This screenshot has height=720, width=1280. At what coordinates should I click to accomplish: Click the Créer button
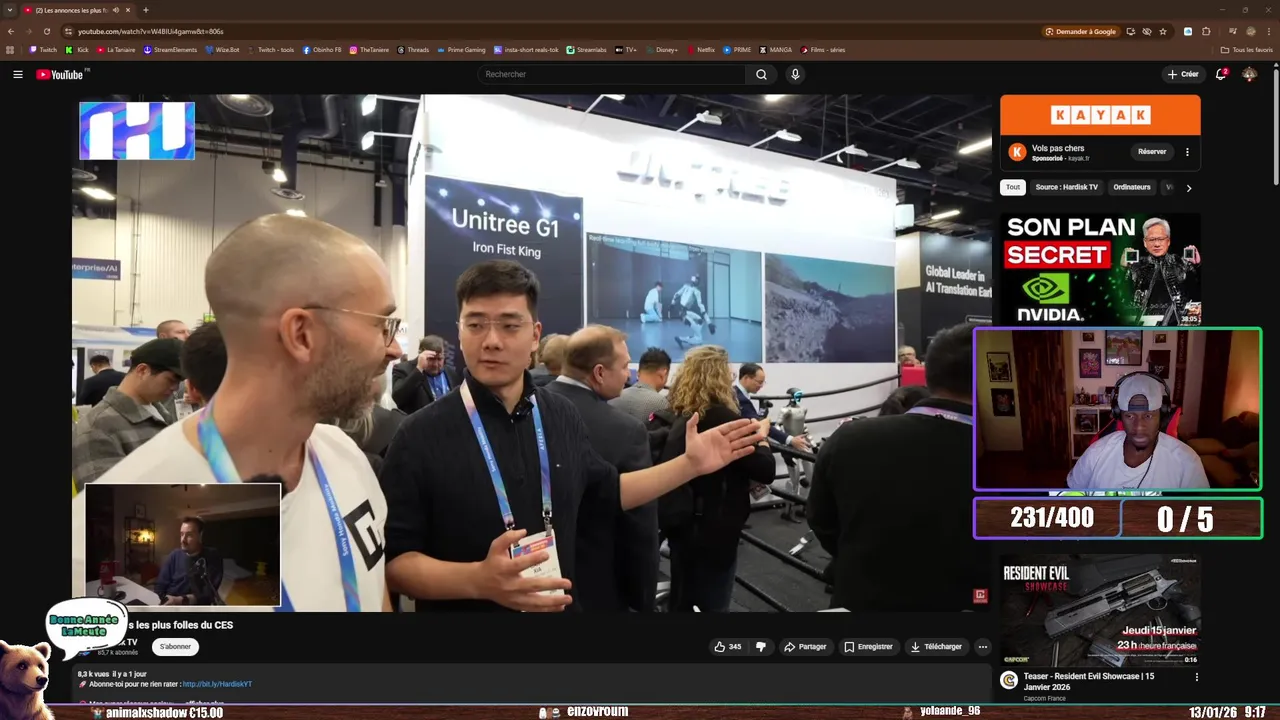(x=1182, y=74)
